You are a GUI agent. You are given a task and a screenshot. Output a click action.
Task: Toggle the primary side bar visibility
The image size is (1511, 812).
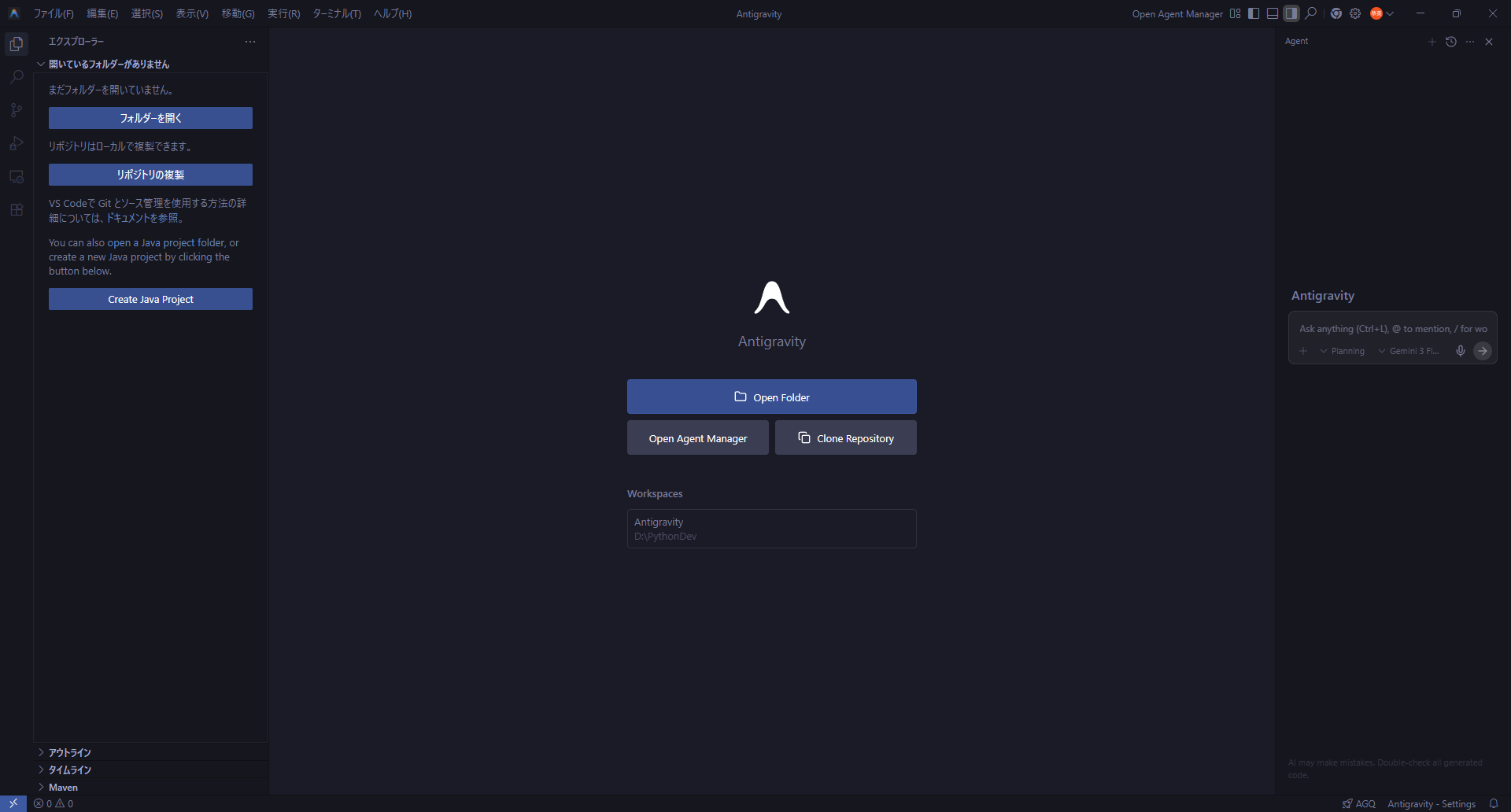1254,13
